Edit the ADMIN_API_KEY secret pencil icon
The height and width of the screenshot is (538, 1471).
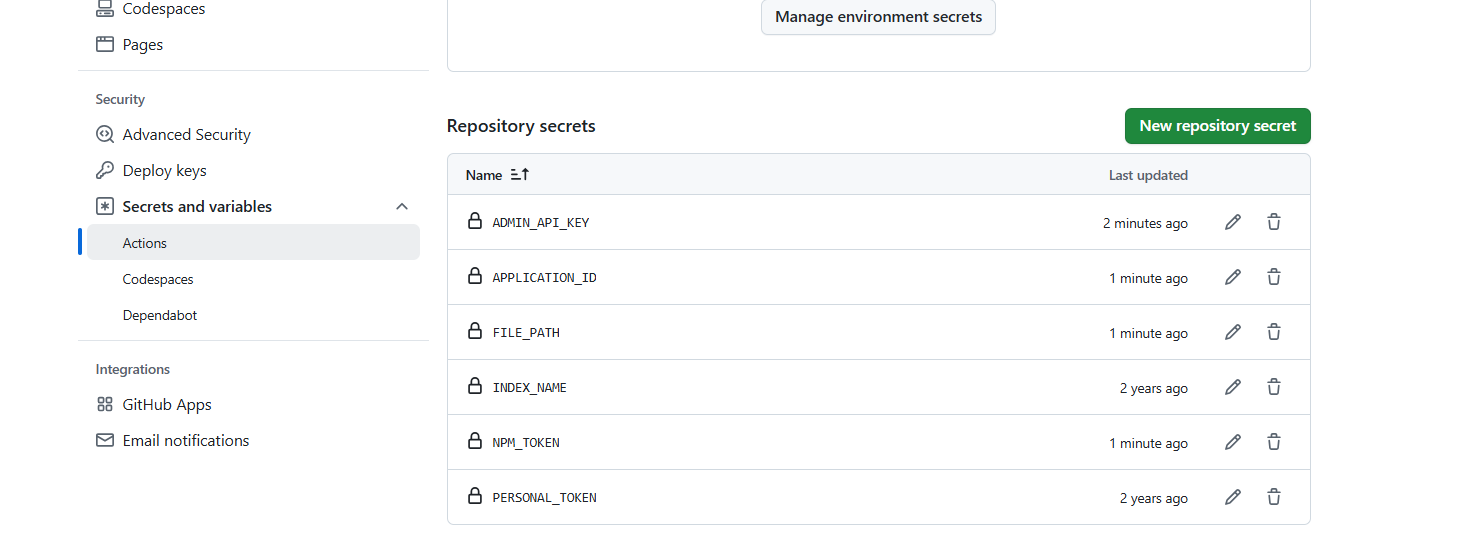pos(1233,222)
